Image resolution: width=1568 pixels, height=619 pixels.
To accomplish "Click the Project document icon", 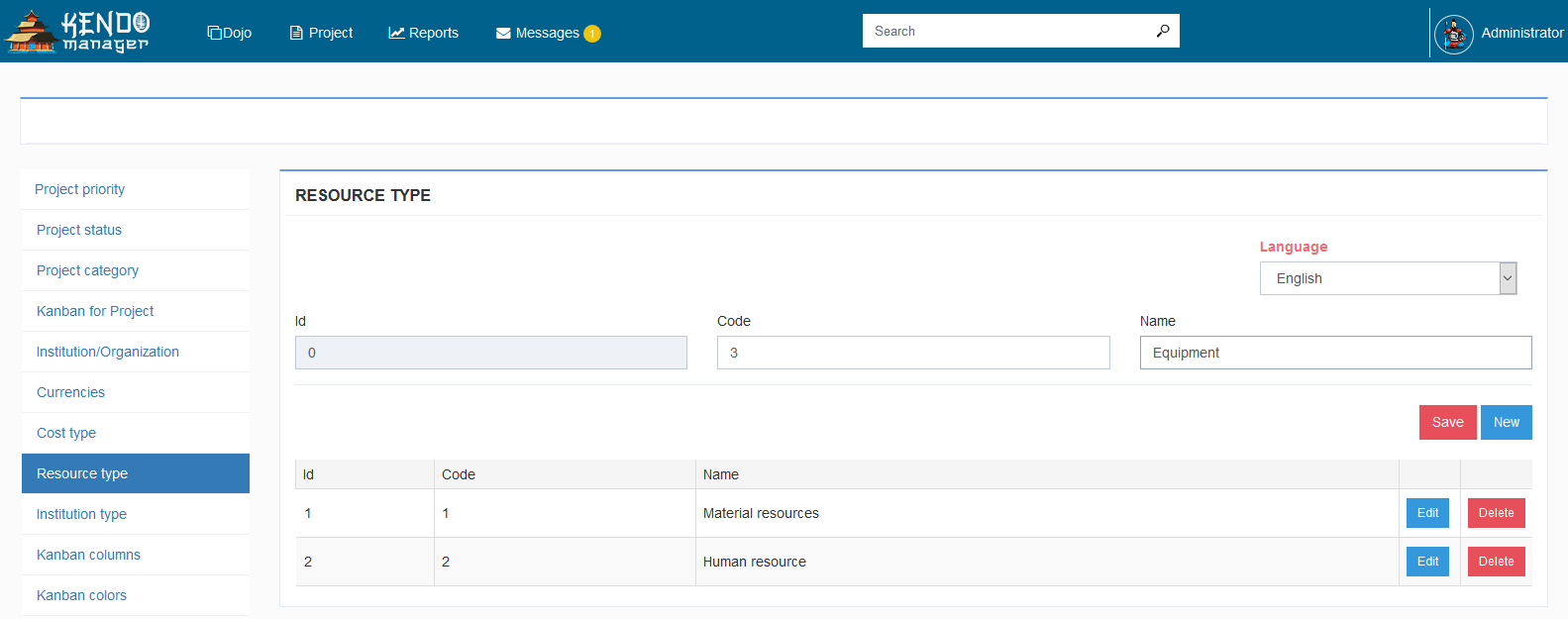I will [x=296, y=33].
